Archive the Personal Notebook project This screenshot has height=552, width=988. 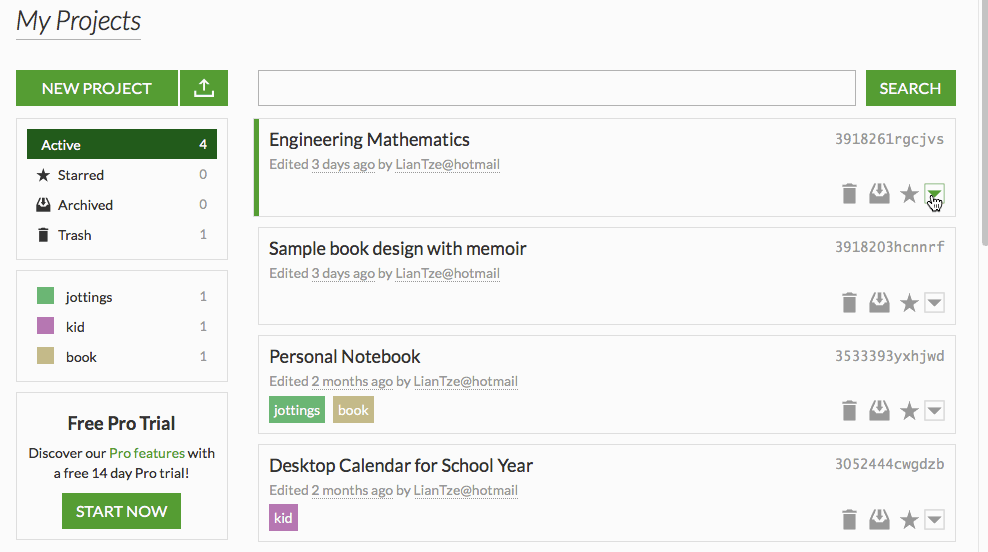pyautogui.click(x=879, y=411)
